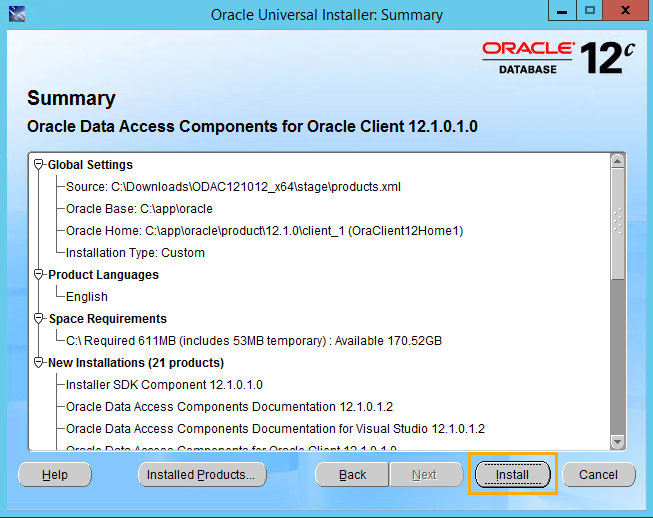The width and height of the screenshot is (653, 518).
Task: Open the Installed Products dialog
Action: 202,474
